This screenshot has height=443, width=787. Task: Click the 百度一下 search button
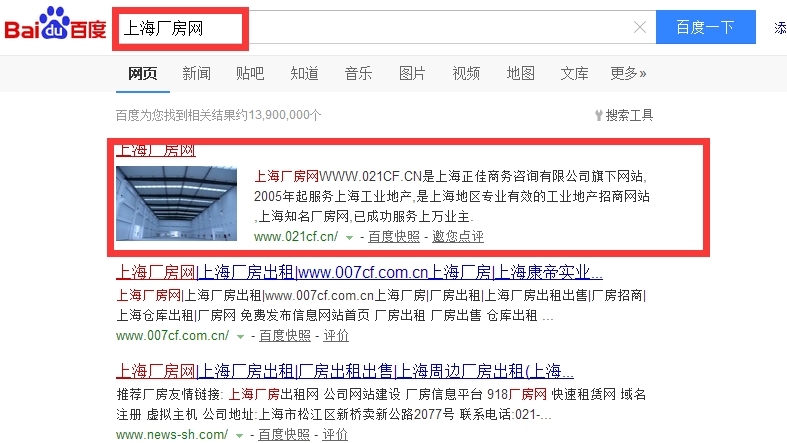click(705, 27)
